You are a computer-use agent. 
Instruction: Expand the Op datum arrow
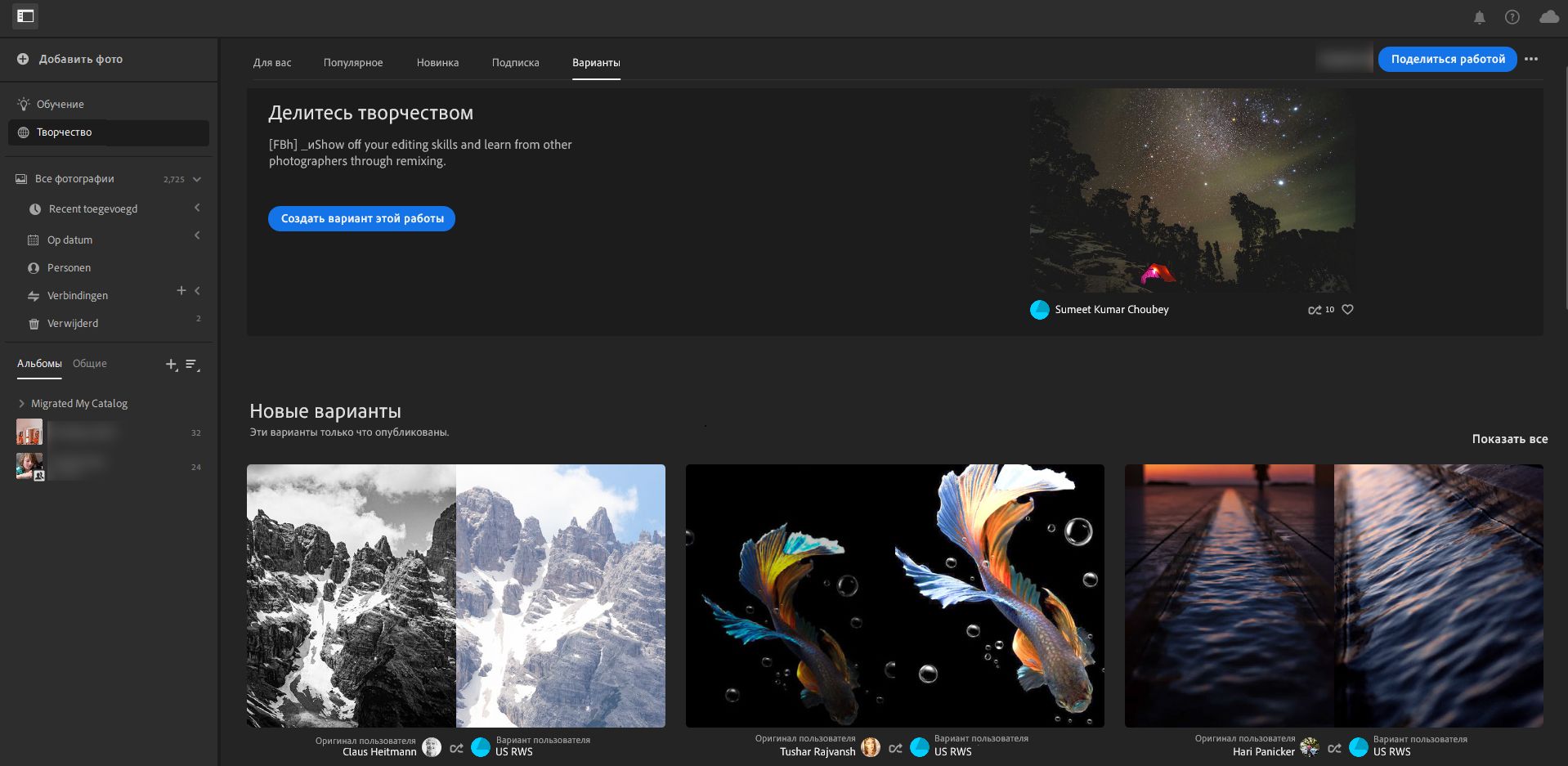coord(197,235)
